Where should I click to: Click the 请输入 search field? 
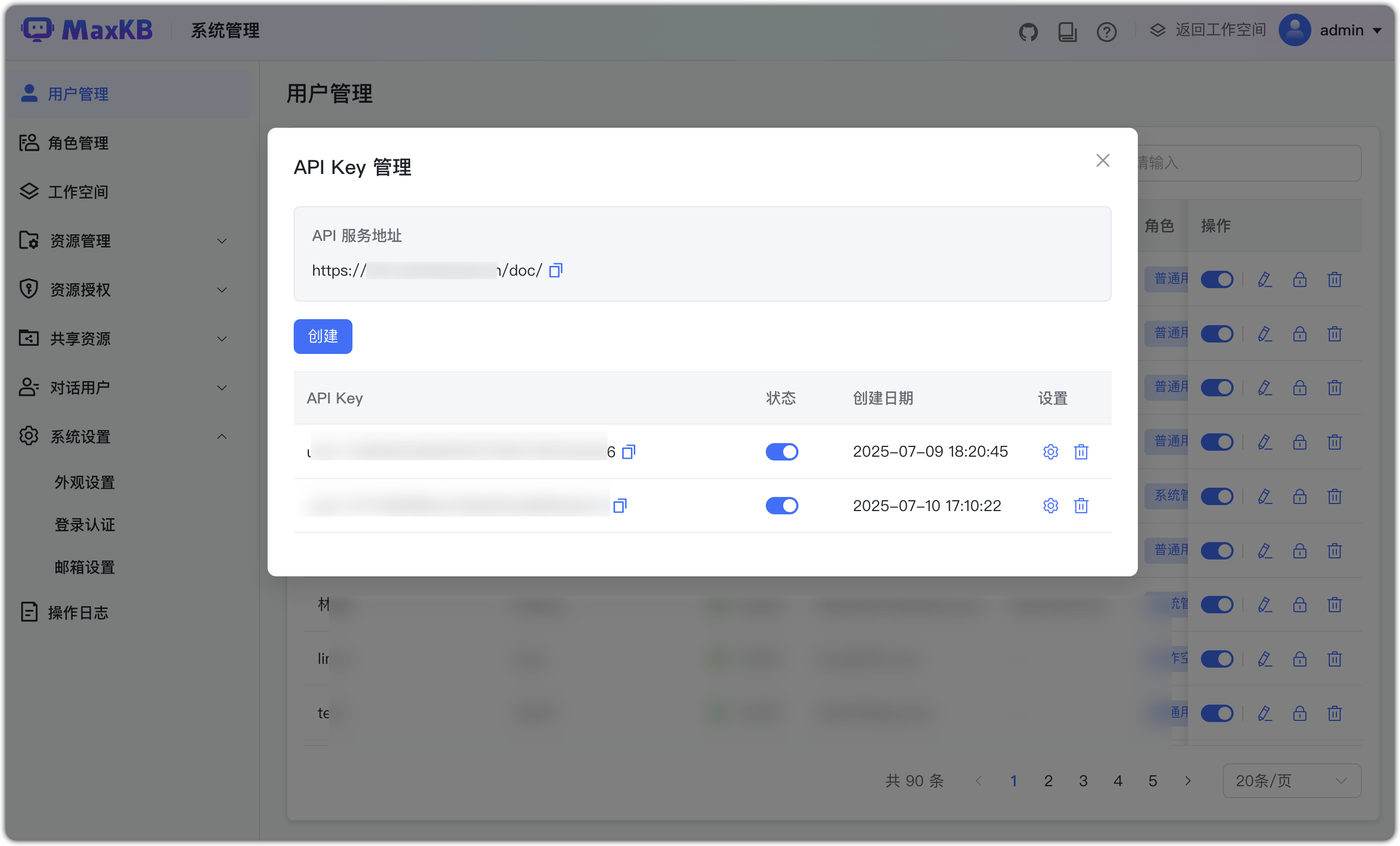coord(1248,163)
